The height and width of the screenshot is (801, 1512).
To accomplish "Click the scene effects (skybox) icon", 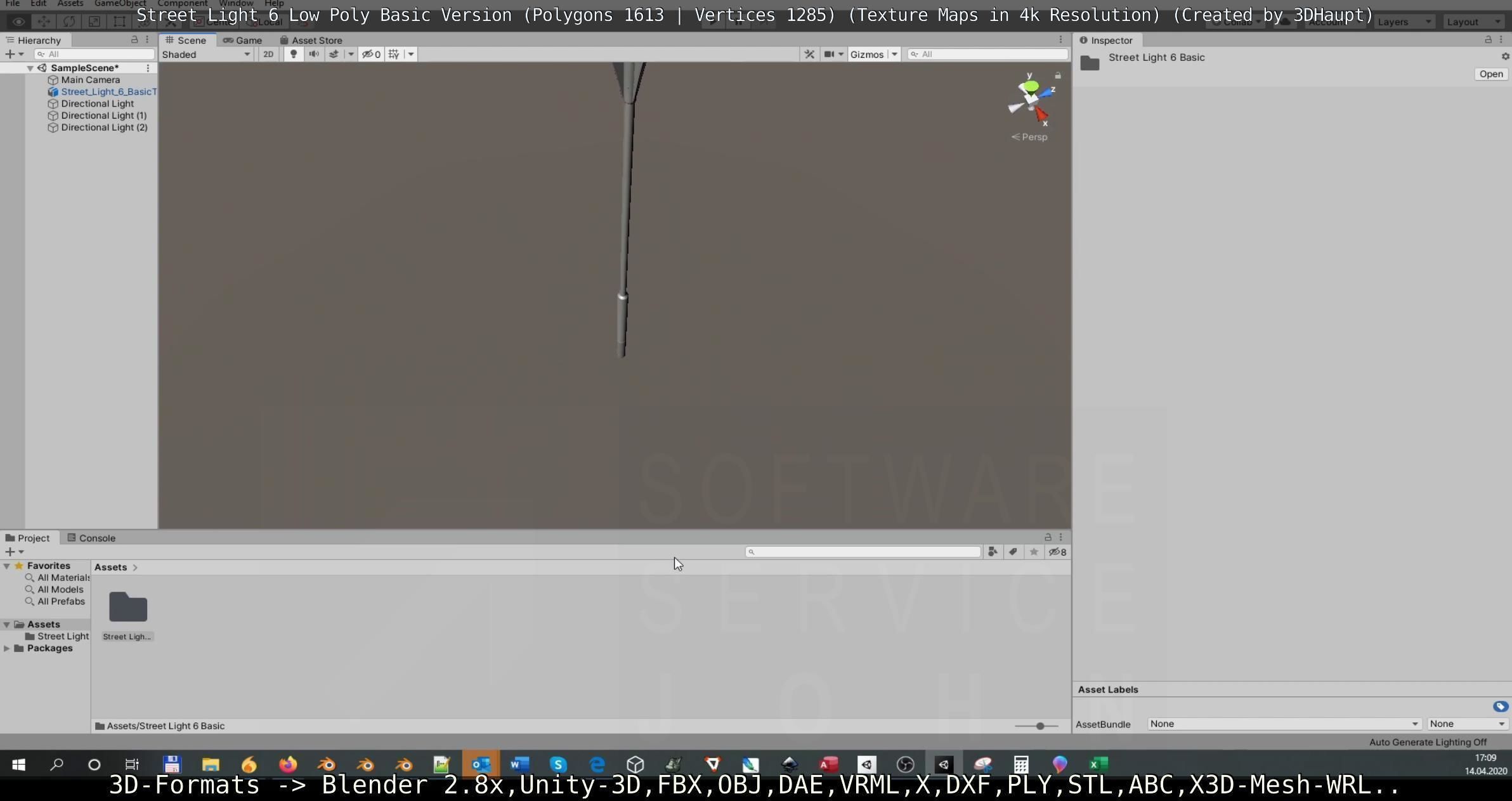I will (334, 55).
